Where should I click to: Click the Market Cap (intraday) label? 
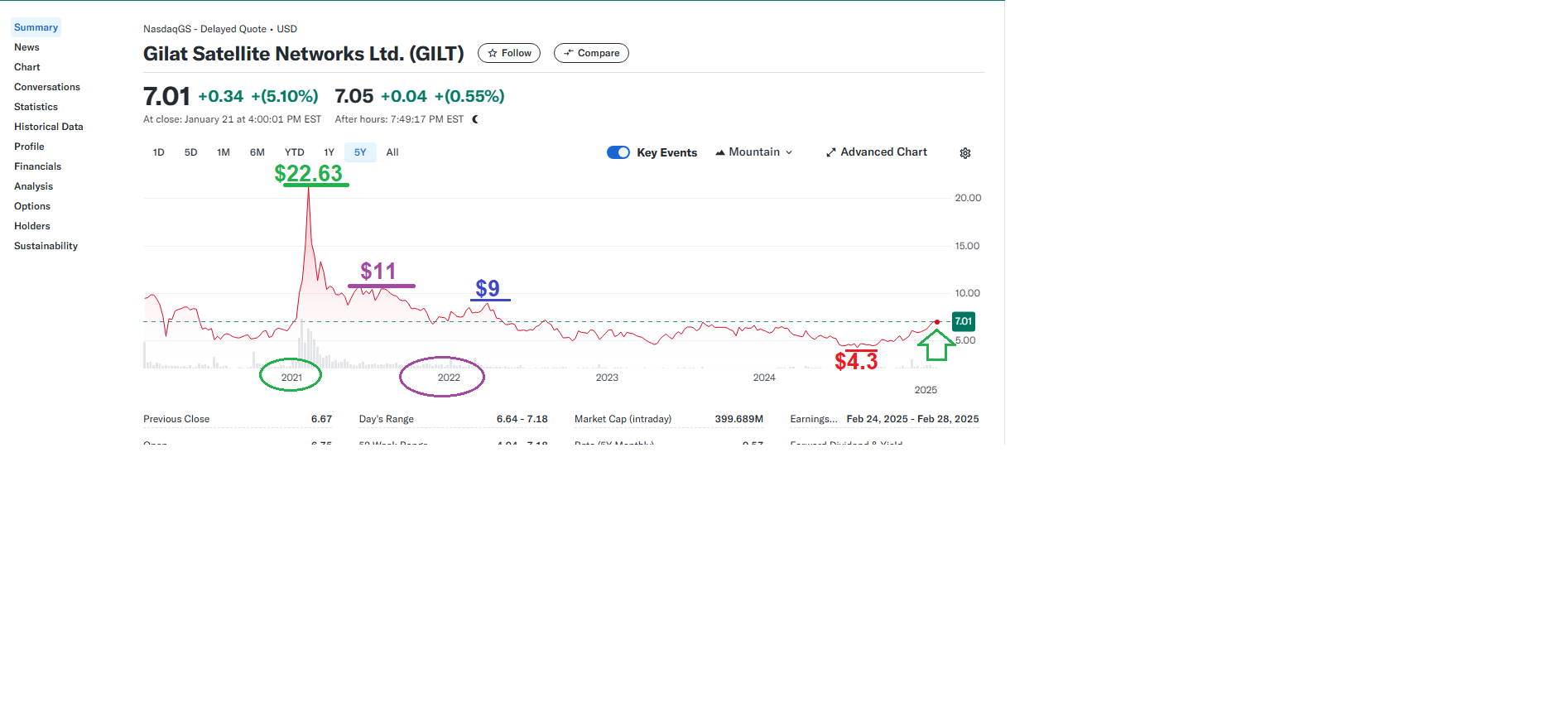click(623, 419)
